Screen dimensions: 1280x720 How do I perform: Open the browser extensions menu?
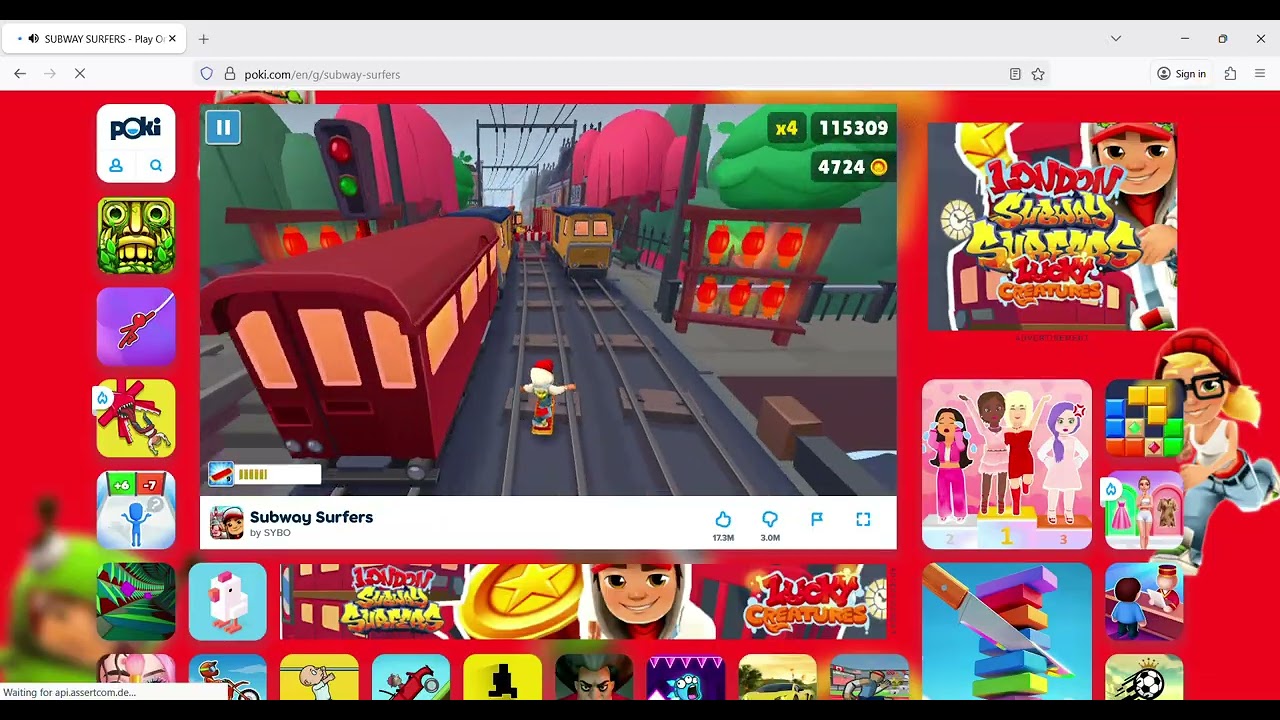click(1230, 74)
